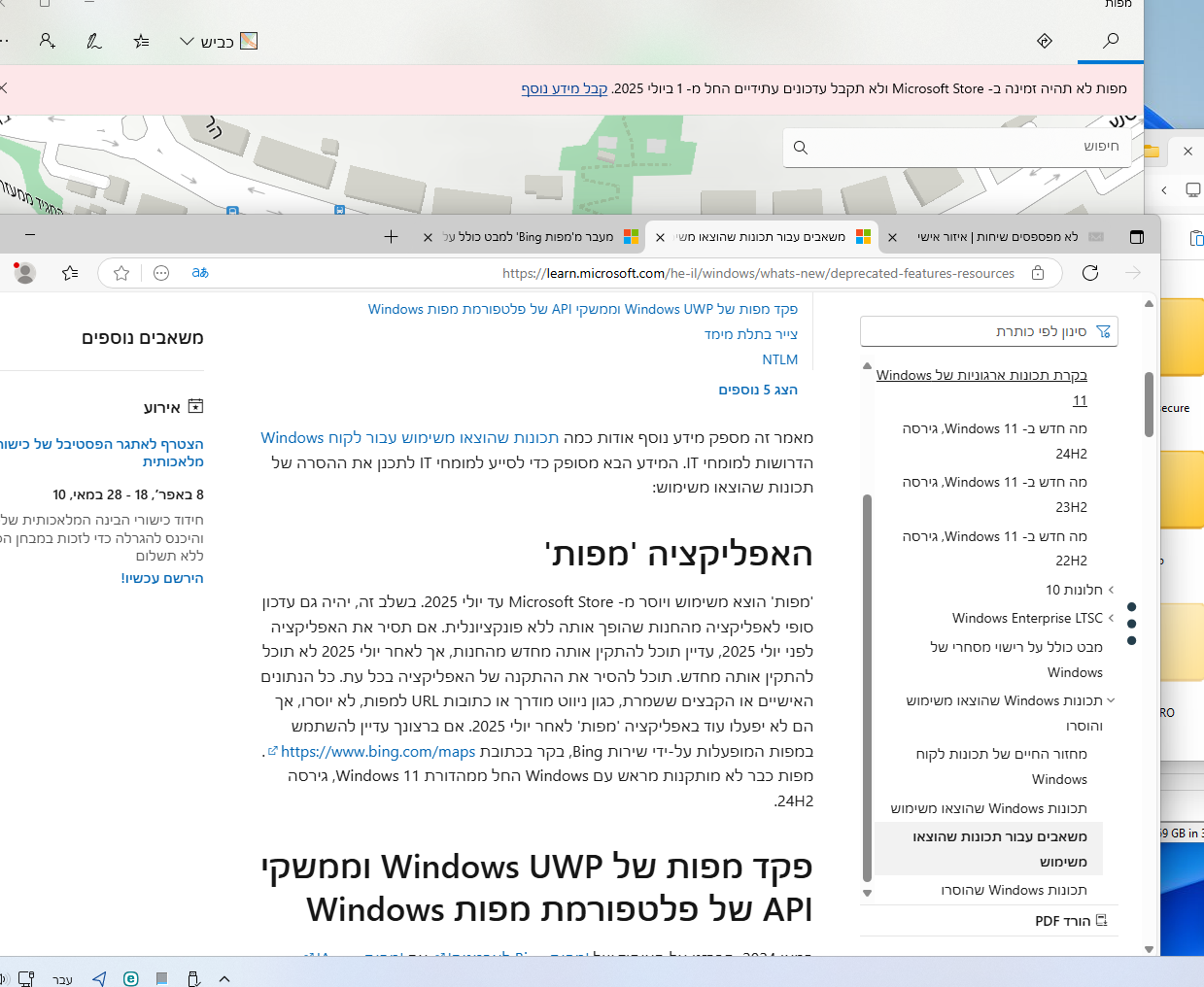Viewport: 1204px width, 987px height.
Task: Click the contents list down arrow
Action: [867, 893]
